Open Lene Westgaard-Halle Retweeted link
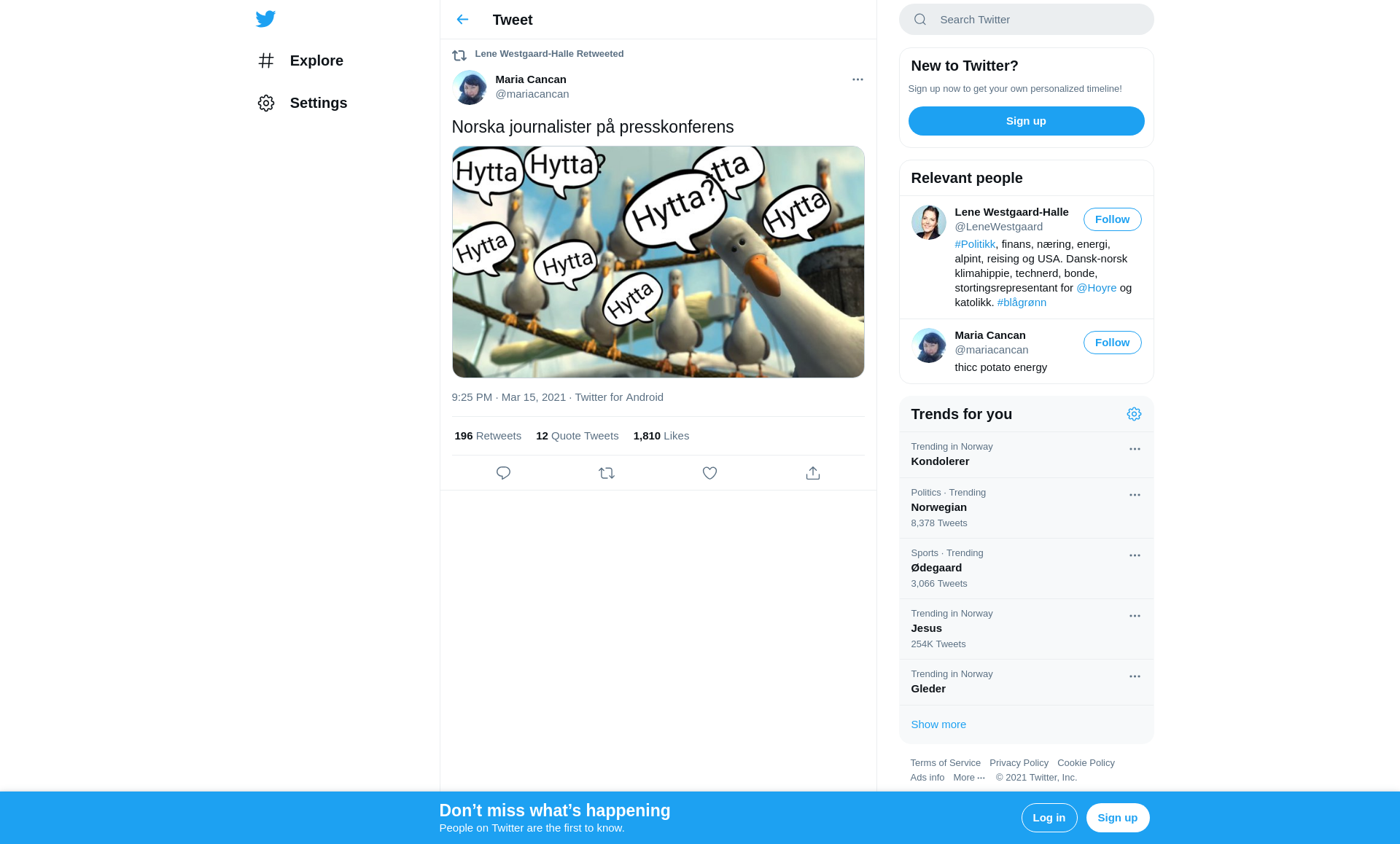1400x844 pixels. (x=549, y=54)
